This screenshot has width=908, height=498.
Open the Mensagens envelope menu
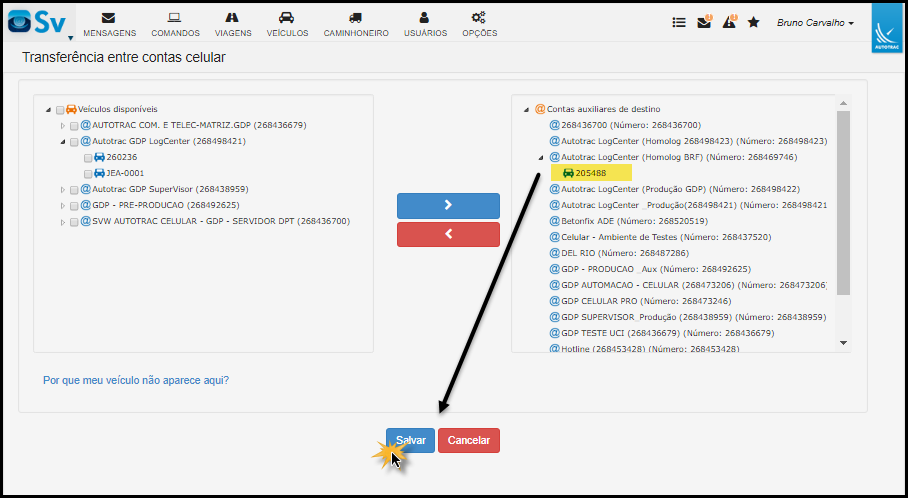click(109, 25)
